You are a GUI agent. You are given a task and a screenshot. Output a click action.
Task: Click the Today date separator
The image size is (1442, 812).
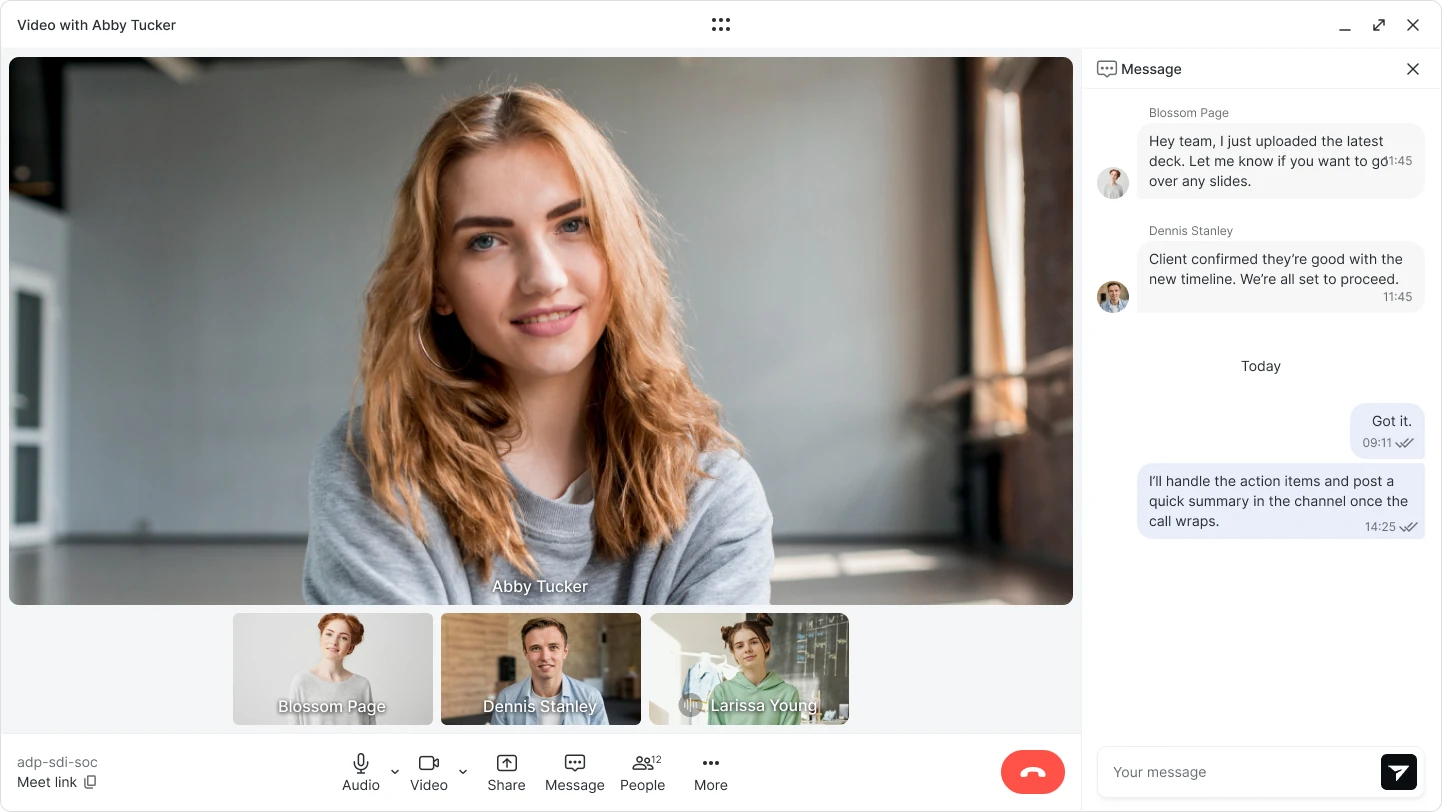tap(1261, 366)
